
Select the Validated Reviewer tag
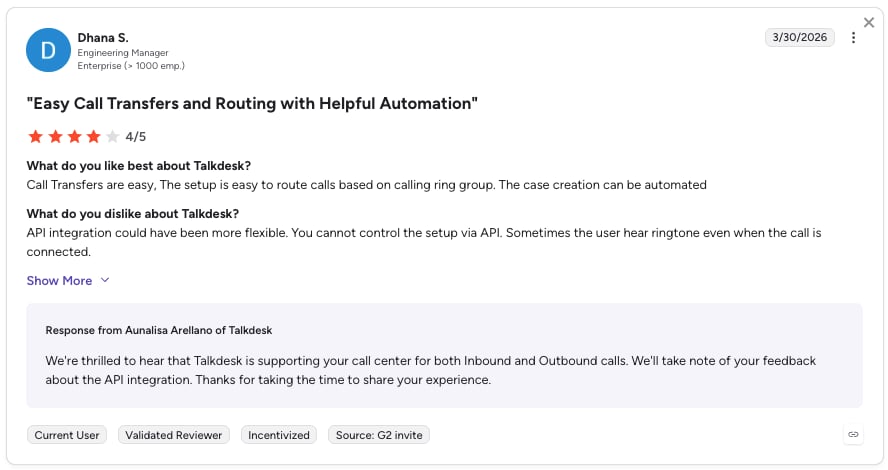pyautogui.click(x=173, y=435)
